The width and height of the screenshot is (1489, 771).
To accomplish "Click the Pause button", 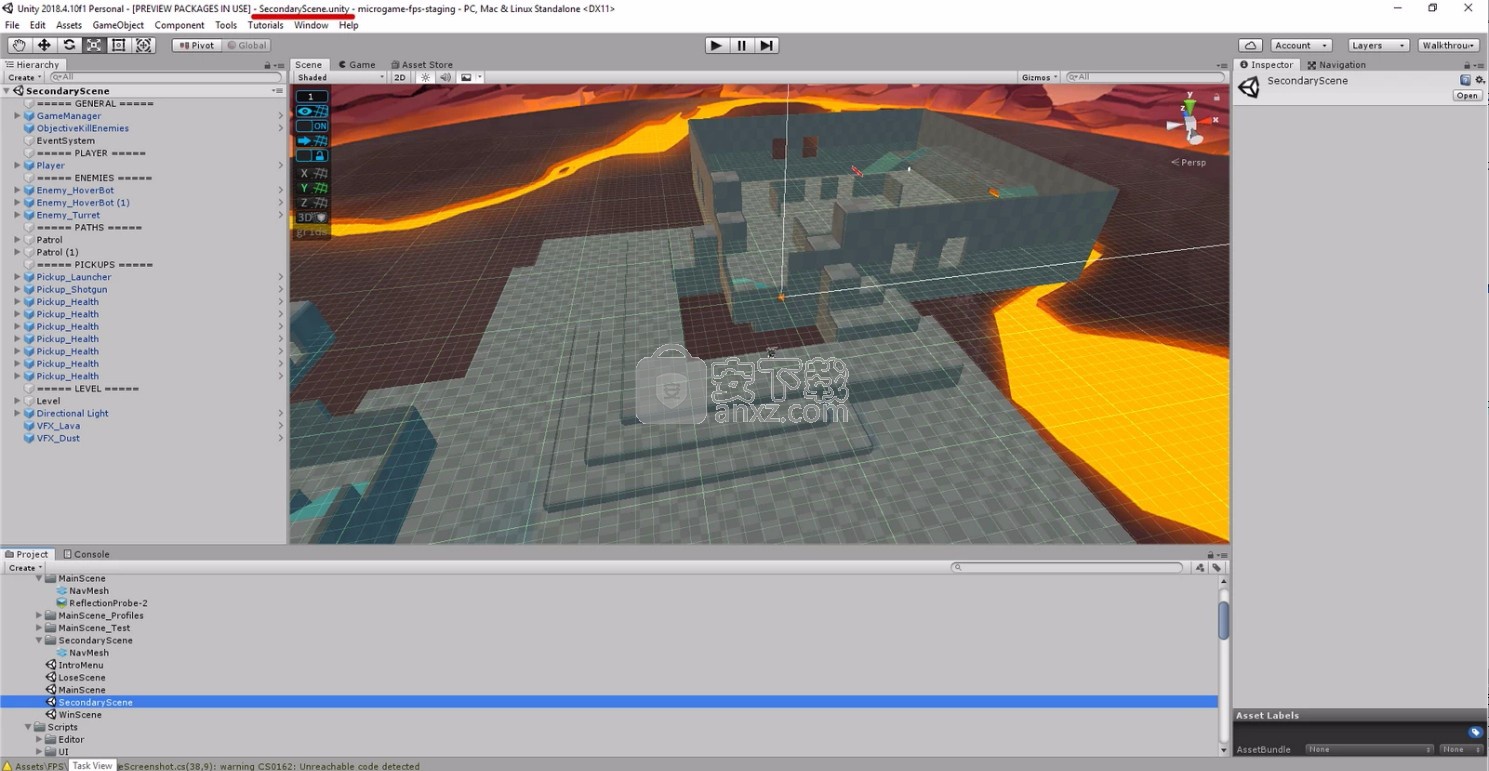I will [x=742, y=45].
